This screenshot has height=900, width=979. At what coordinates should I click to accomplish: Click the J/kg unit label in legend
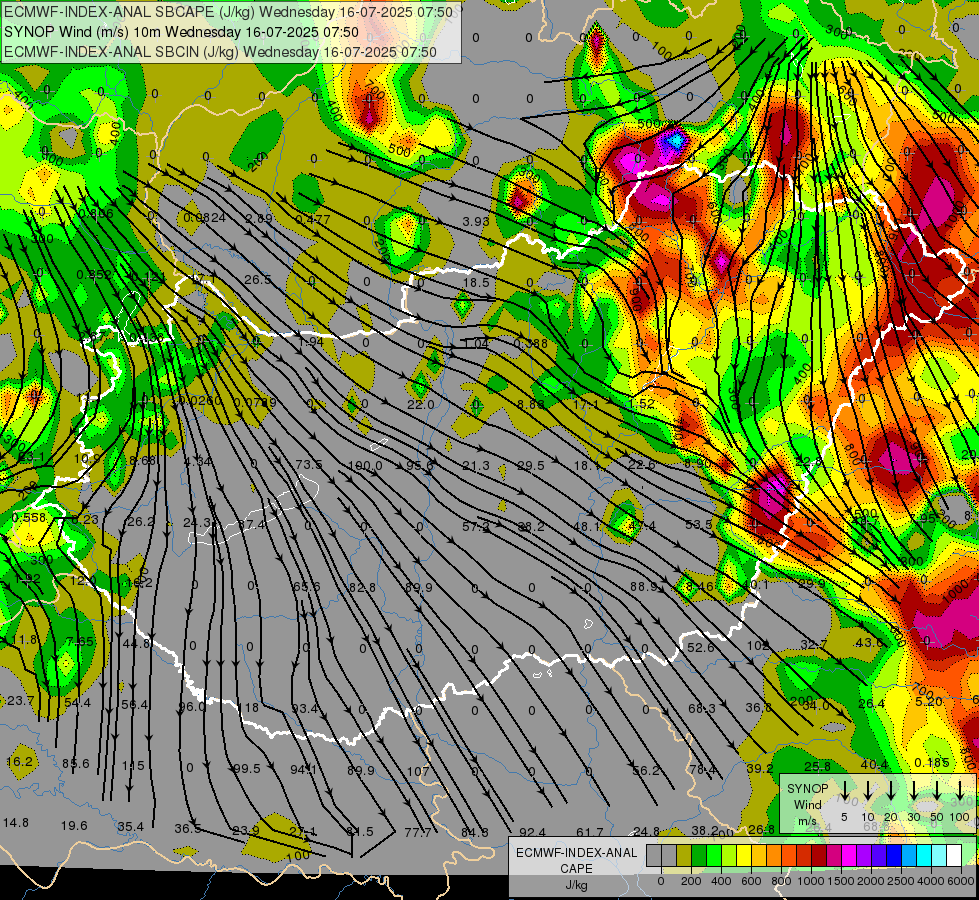point(576,884)
